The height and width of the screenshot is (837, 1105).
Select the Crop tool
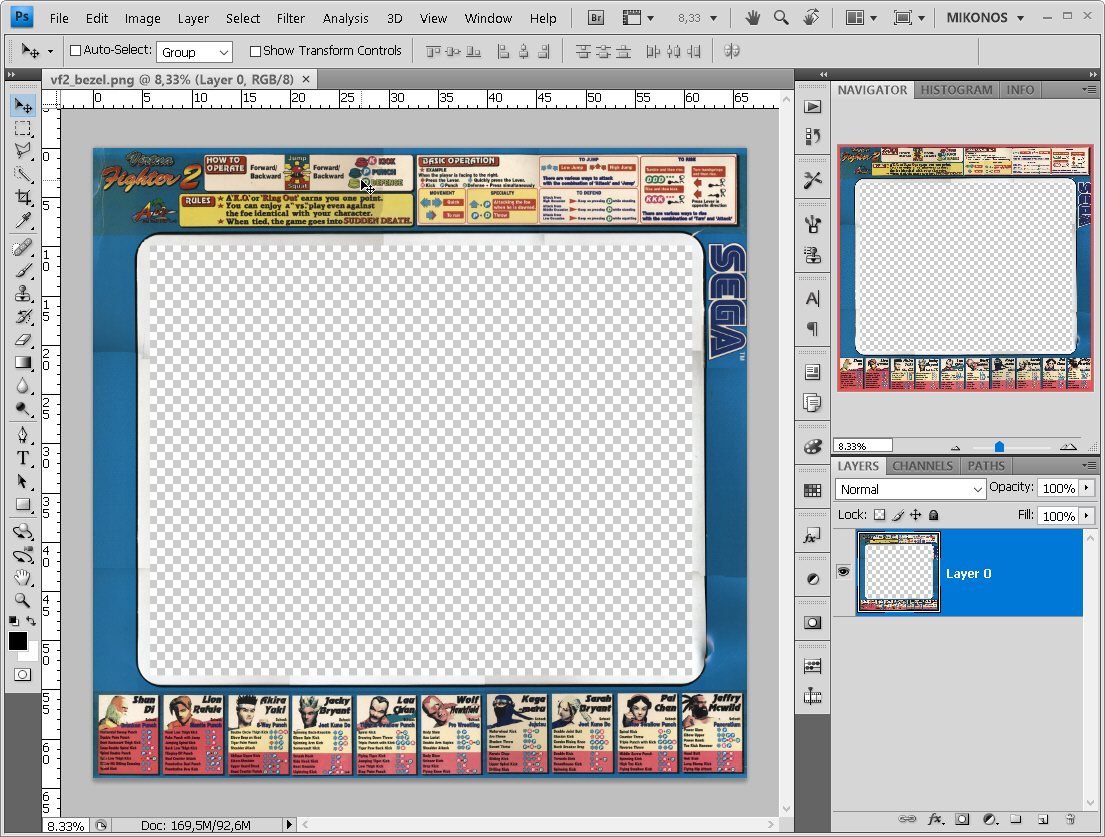(x=23, y=198)
